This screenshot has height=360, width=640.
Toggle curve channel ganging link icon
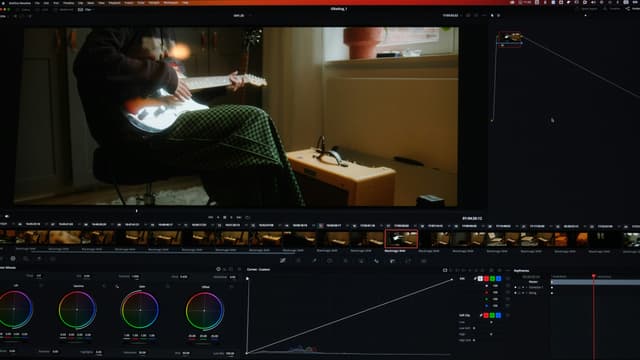click(x=475, y=278)
